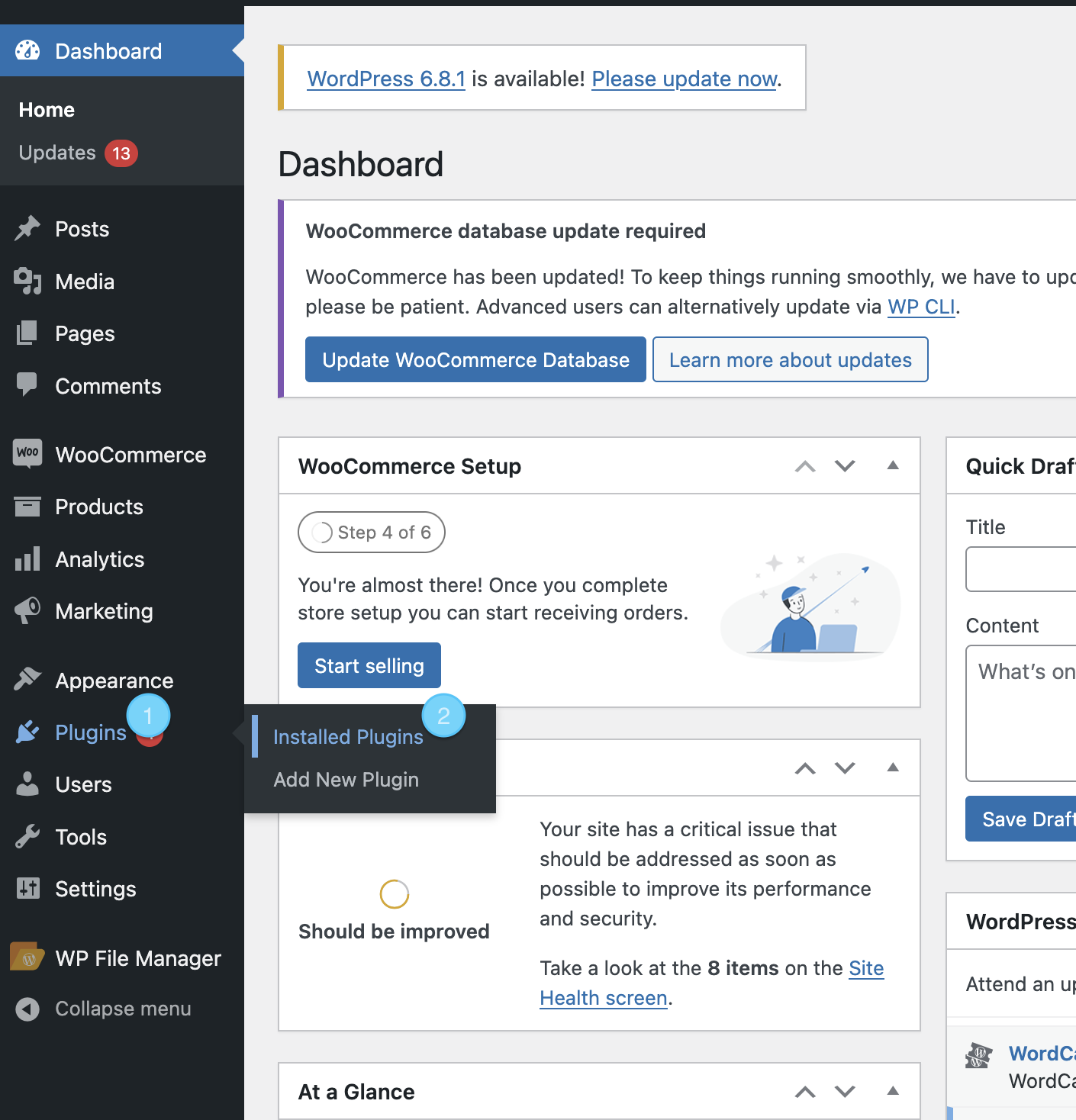Choose Add New Plugin from submenu
The width and height of the screenshot is (1076, 1120).
[346, 780]
